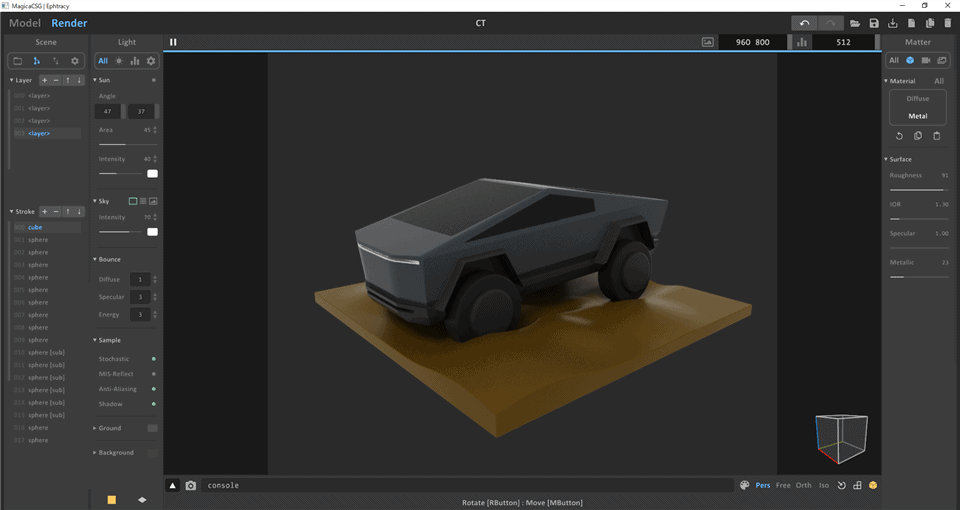The width and height of the screenshot is (960, 510).
Task: Open a project with the folder icon
Action: (855, 23)
